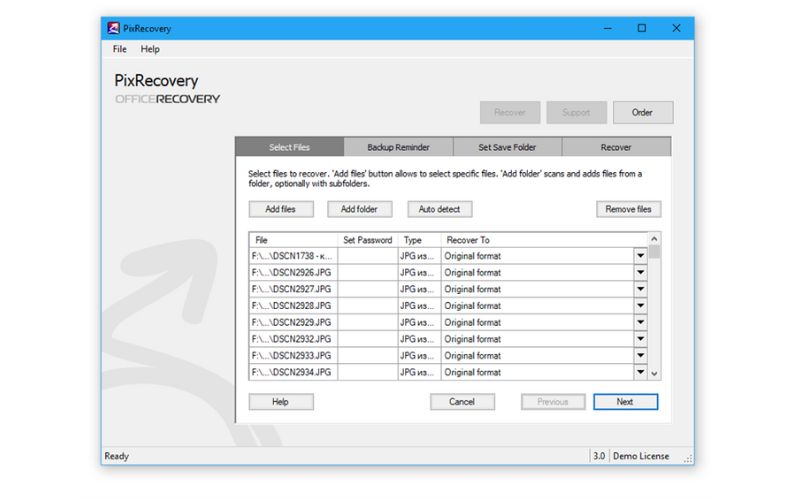799x500 pixels.
Task: Click the Help button at bottom
Action: click(281, 402)
